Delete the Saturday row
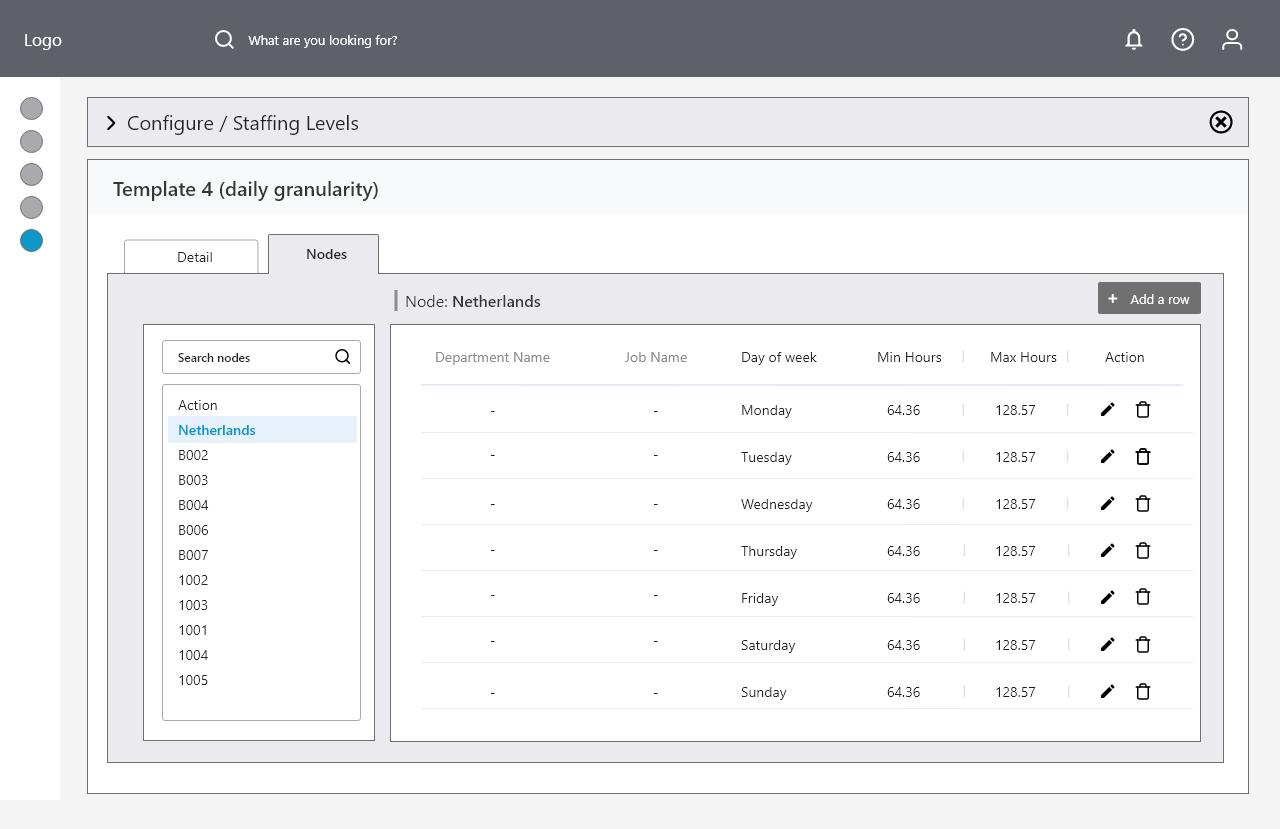This screenshot has height=829, width=1280. [1143, 645]
